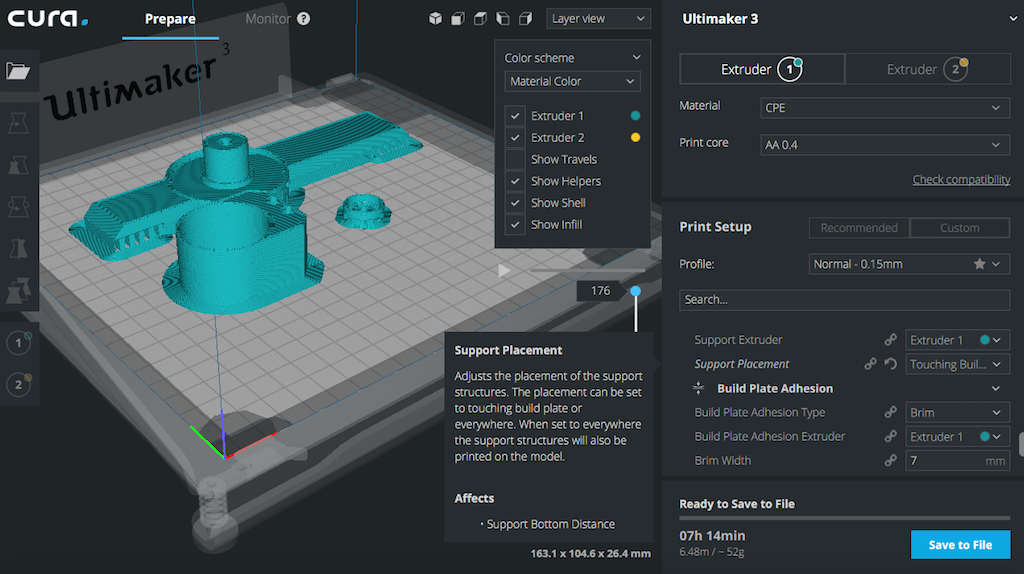Viewport: 1024px width, 574px height.
Task: Open the Material CPE dropdown
Action: pyautogui.click(x=885, y=108)
